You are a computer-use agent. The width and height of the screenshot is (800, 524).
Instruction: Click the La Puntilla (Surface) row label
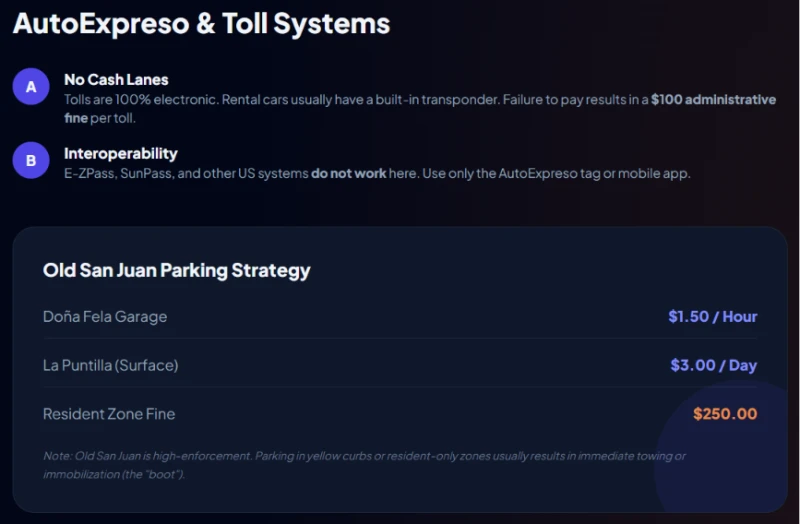[111, 365]
